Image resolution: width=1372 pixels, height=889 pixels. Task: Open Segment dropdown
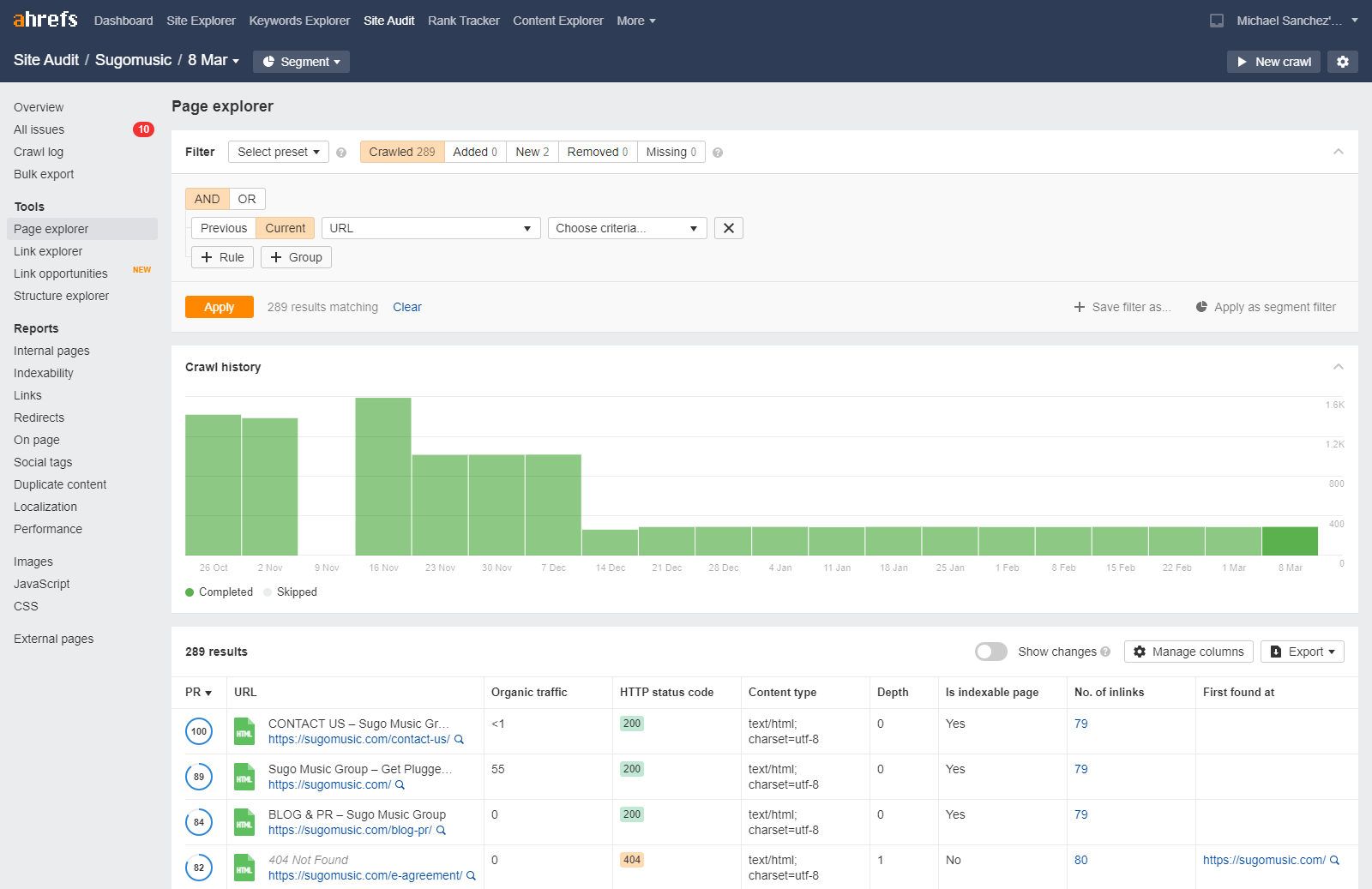pyautogui.click(x=301, y=62)
